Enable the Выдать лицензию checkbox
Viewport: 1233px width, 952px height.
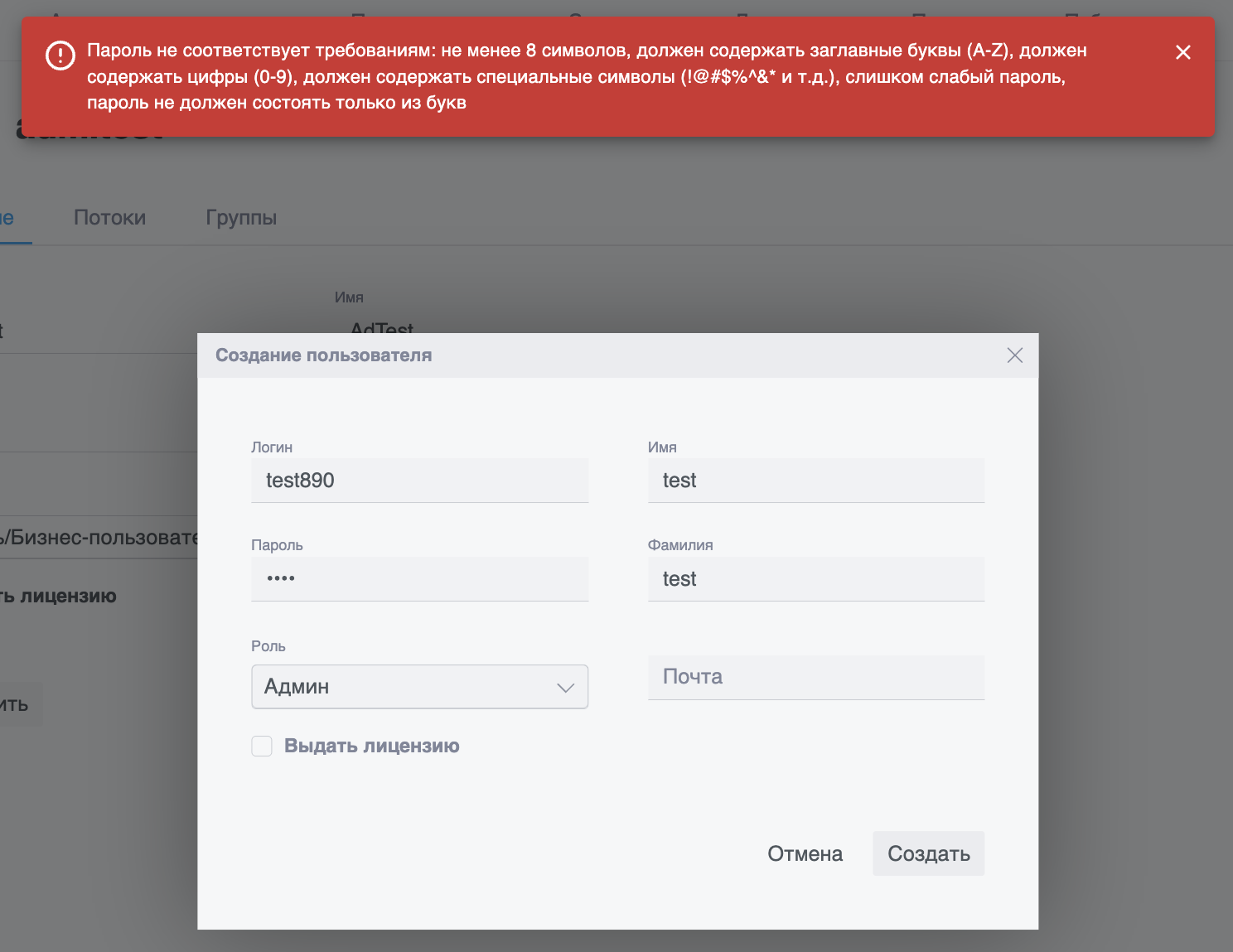[x=262, y=747]
